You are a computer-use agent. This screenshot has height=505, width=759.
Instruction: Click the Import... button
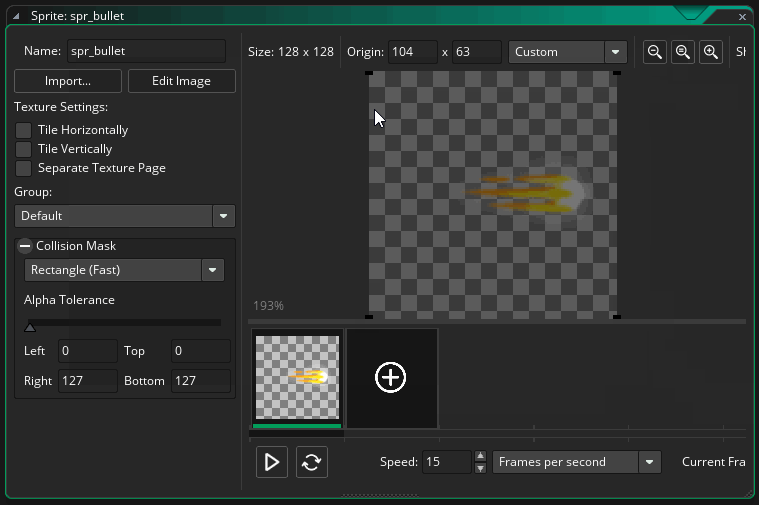(68, 81)
